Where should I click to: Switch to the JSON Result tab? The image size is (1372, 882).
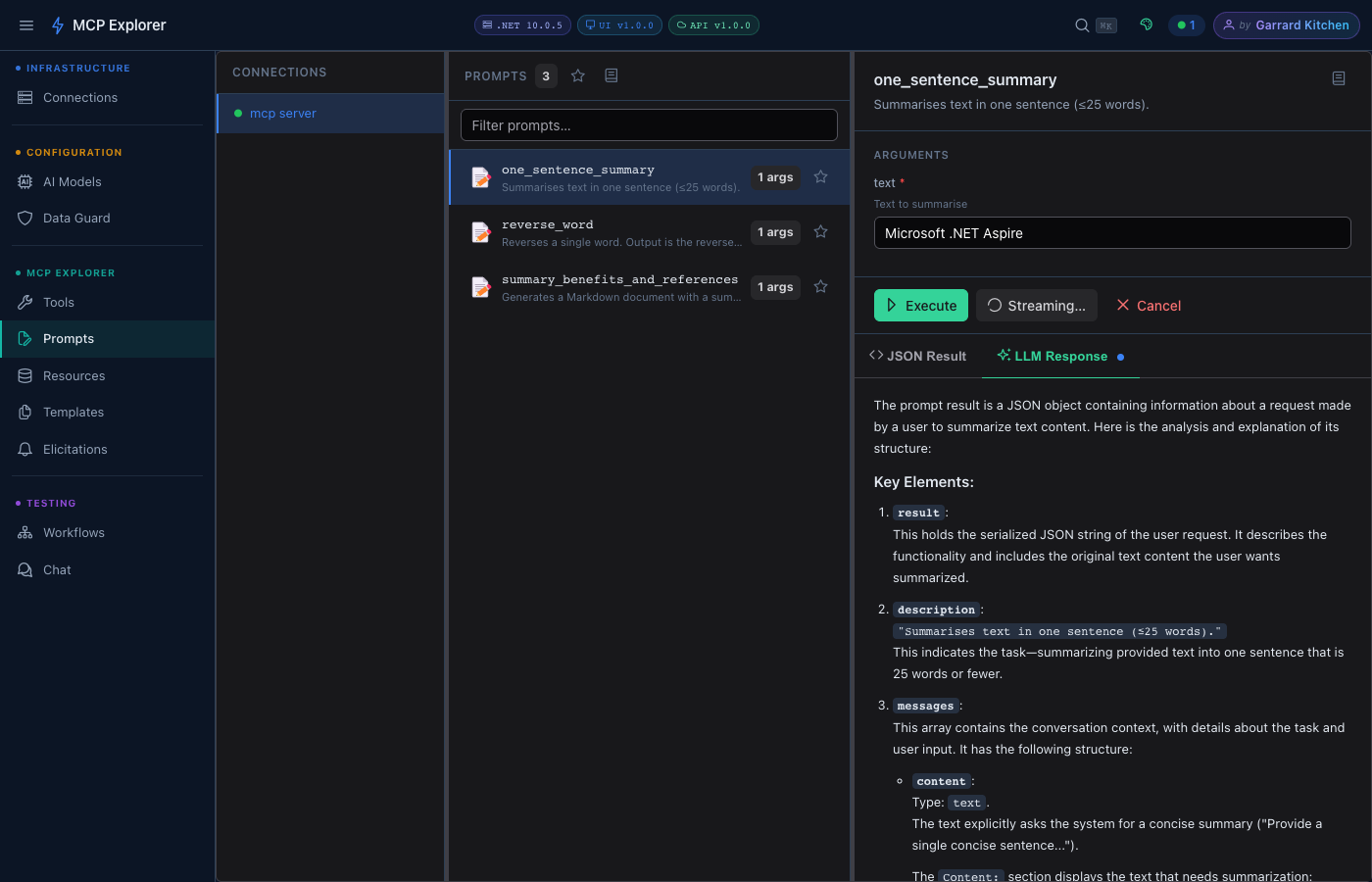pos(918,356)
